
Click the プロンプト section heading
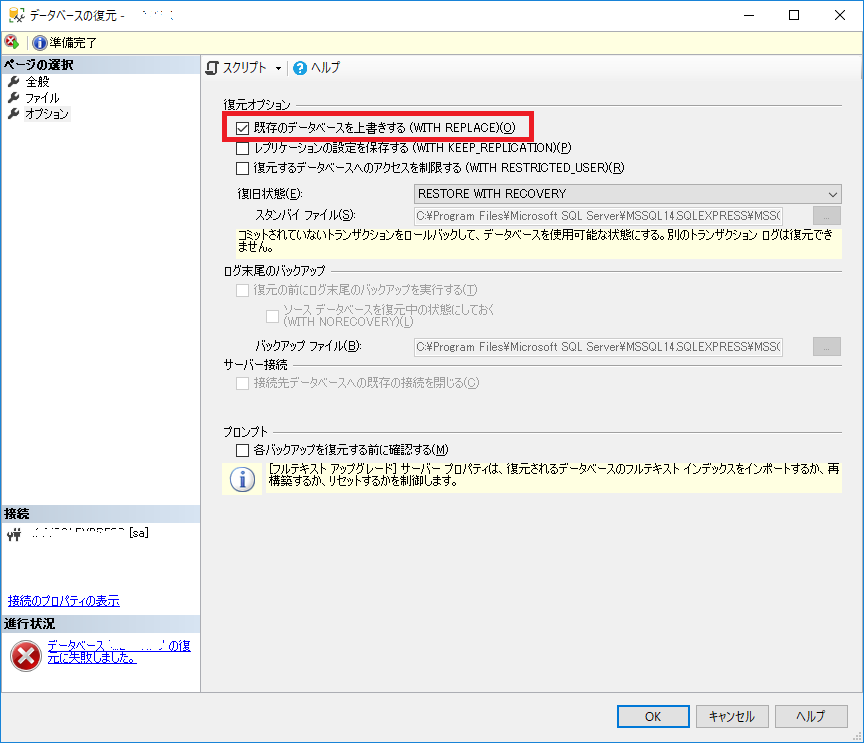[x=245, y=432]
